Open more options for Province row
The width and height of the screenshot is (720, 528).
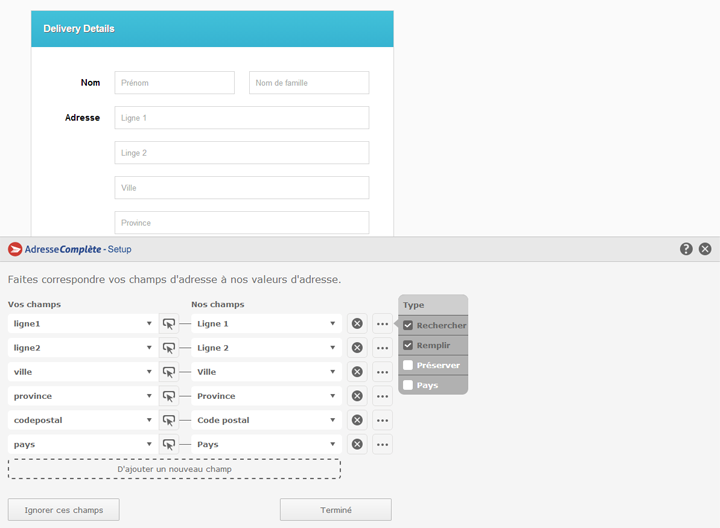point(382,396)
